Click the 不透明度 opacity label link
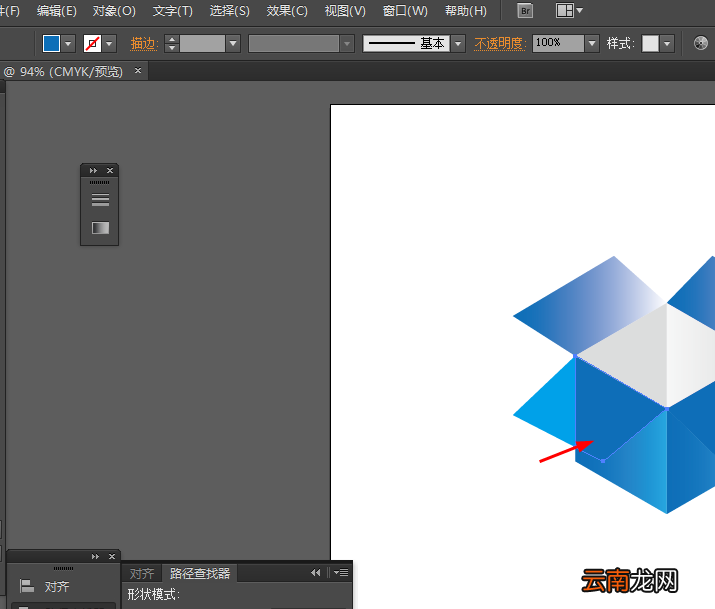Image resolution: width=715 pixels, height=609 pixels. point(500,44)
